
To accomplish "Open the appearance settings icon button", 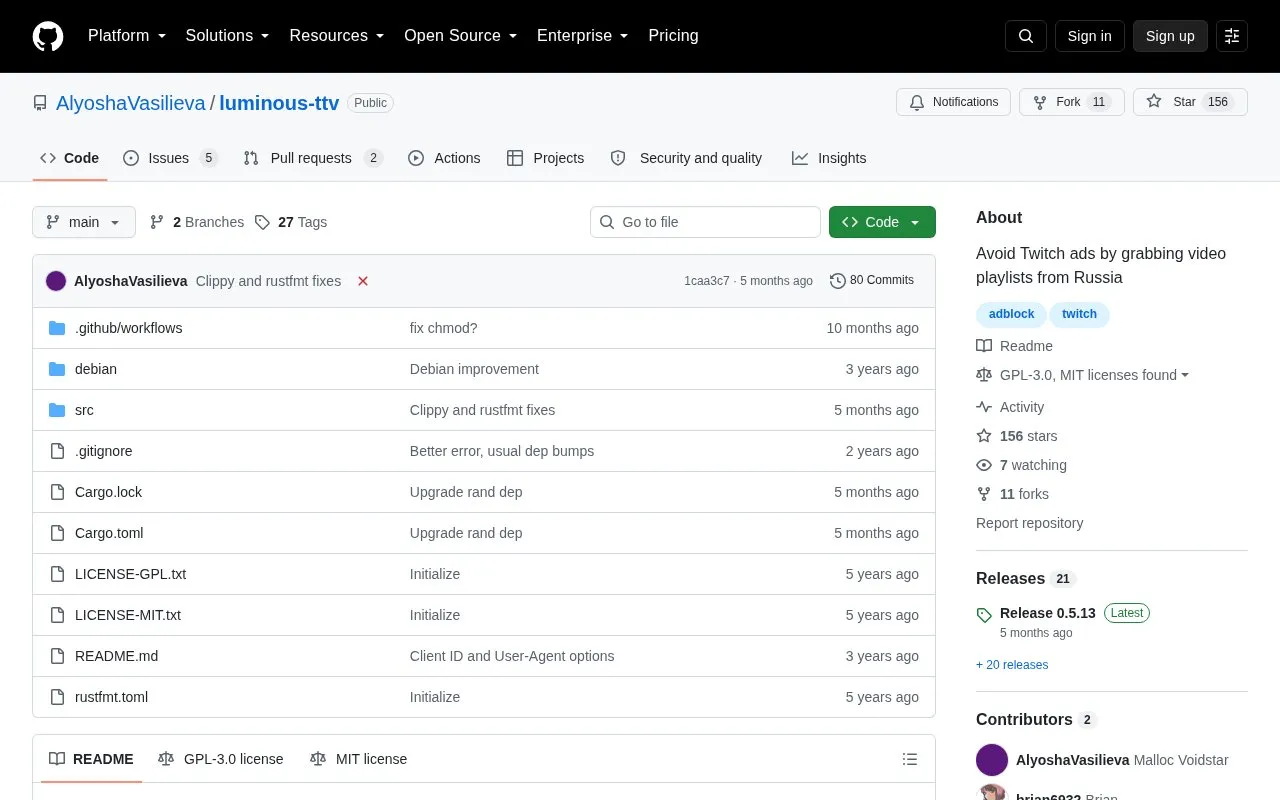I will click(1232, 36).
